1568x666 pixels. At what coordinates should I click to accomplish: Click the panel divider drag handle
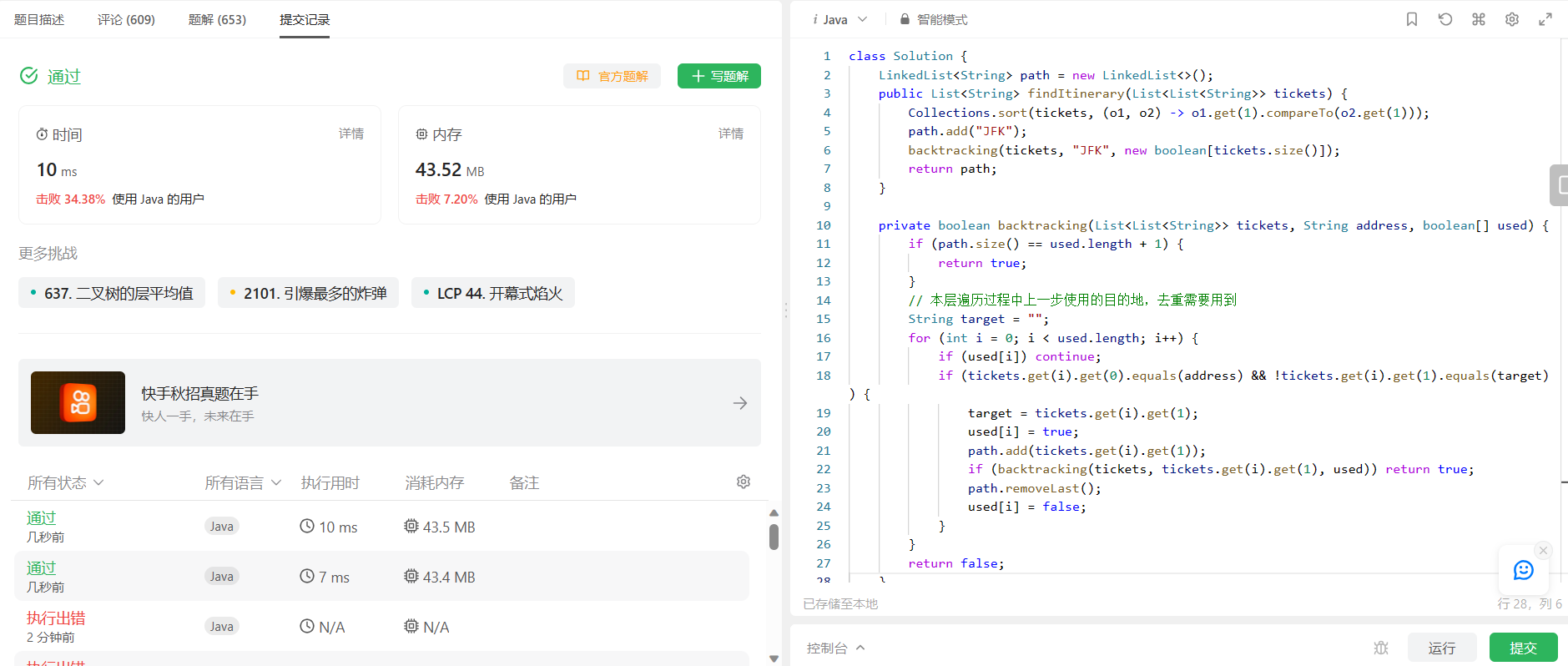point(786,310)
